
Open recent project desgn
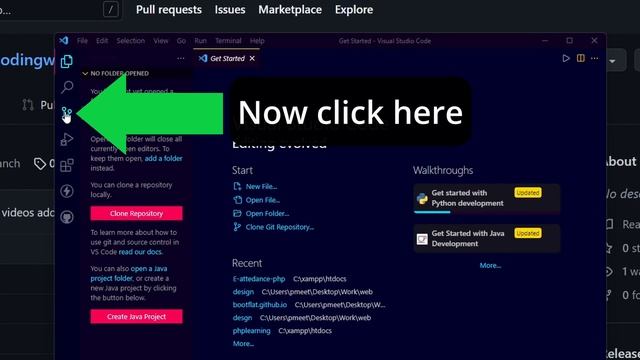(242, 318)
